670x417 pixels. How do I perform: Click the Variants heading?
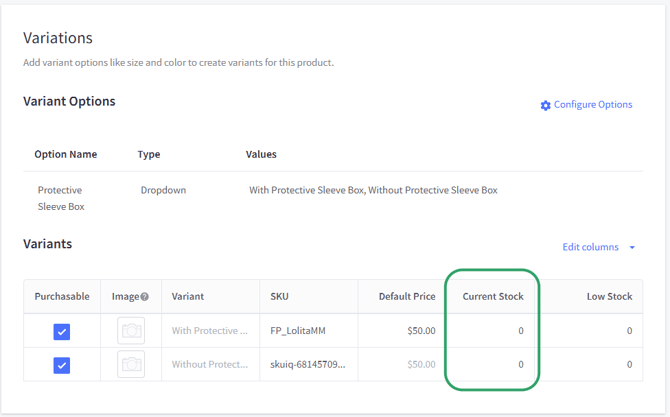pos(47,244)
